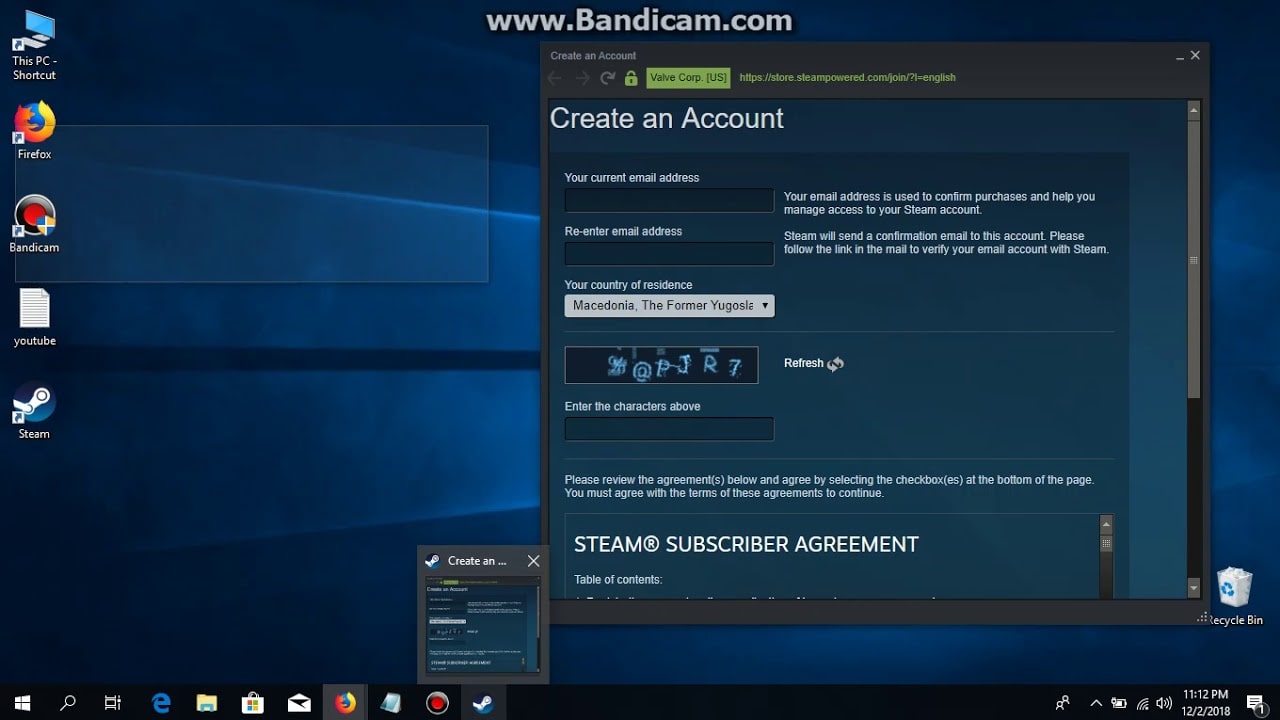The height and width of the screenshot is (720, 1280).
Task: Click the battery status tray icon
Action: tap(1119, 703)
